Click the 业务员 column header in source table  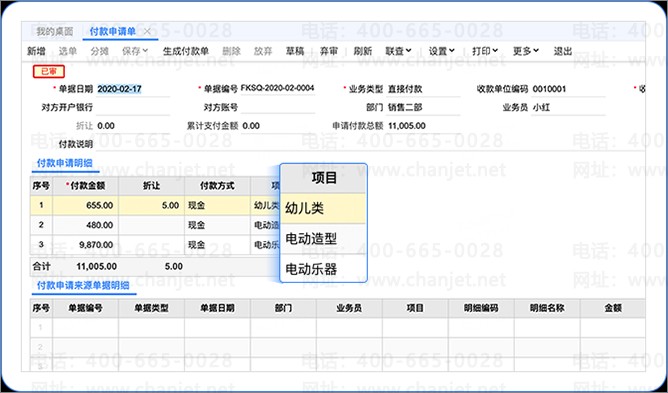click(x=349, y=308)
